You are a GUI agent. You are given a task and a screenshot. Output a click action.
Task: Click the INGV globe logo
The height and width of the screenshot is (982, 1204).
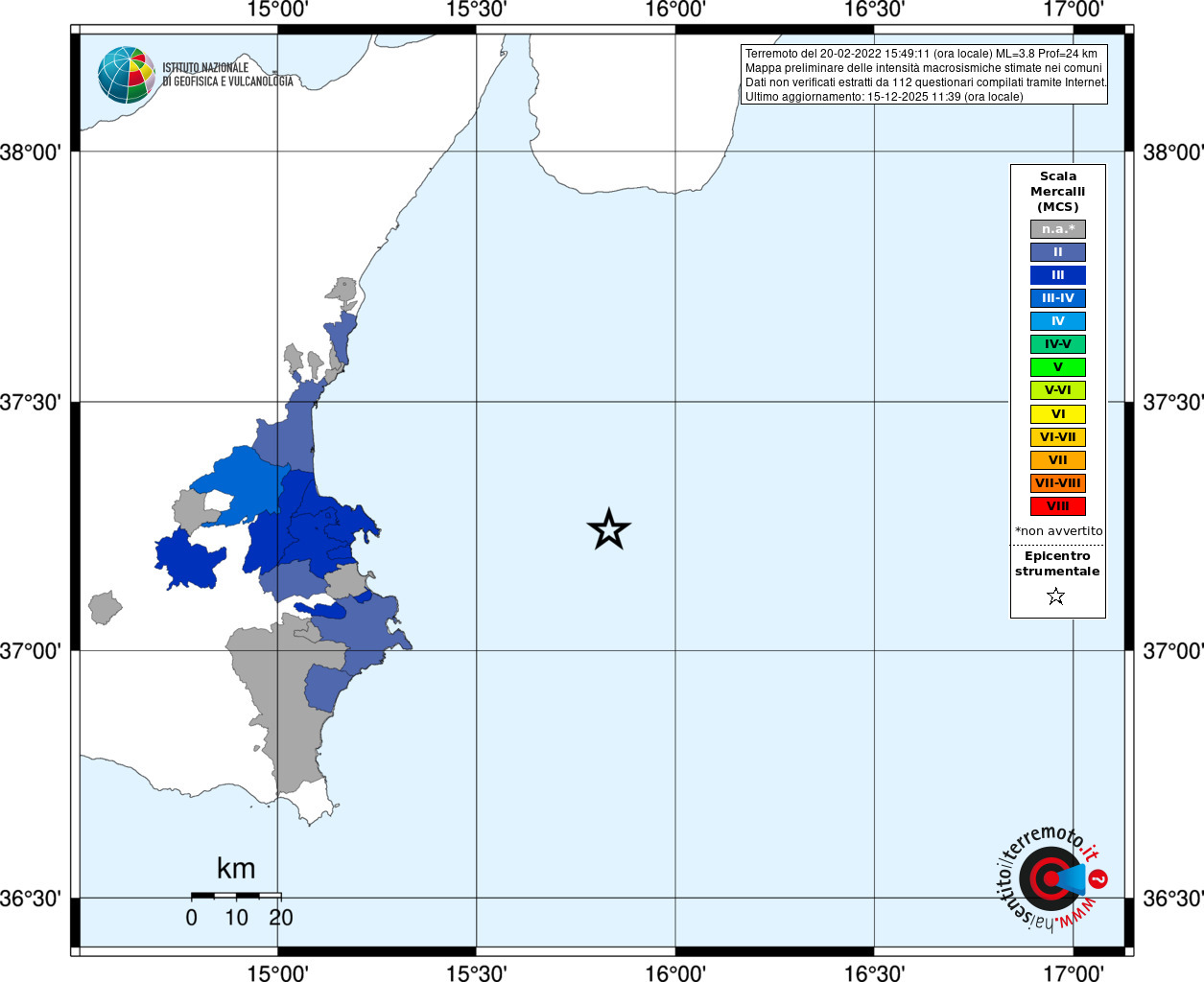pos(126,75)
